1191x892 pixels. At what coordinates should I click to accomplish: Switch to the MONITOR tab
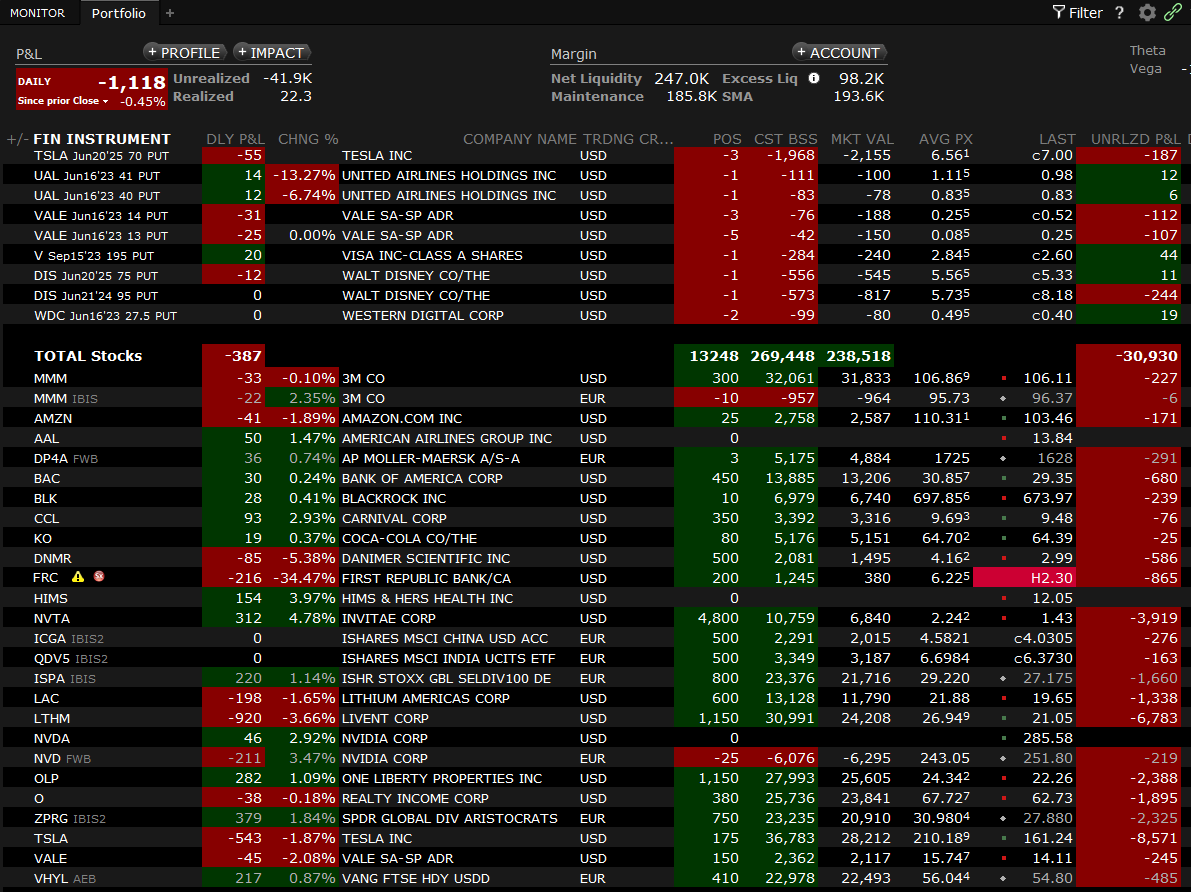[38, 13]
